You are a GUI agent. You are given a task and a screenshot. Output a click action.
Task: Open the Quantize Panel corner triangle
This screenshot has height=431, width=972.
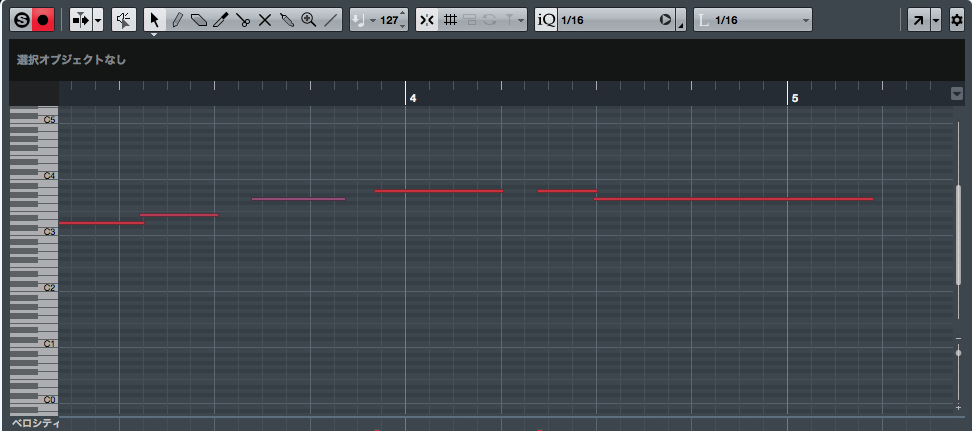681,25
